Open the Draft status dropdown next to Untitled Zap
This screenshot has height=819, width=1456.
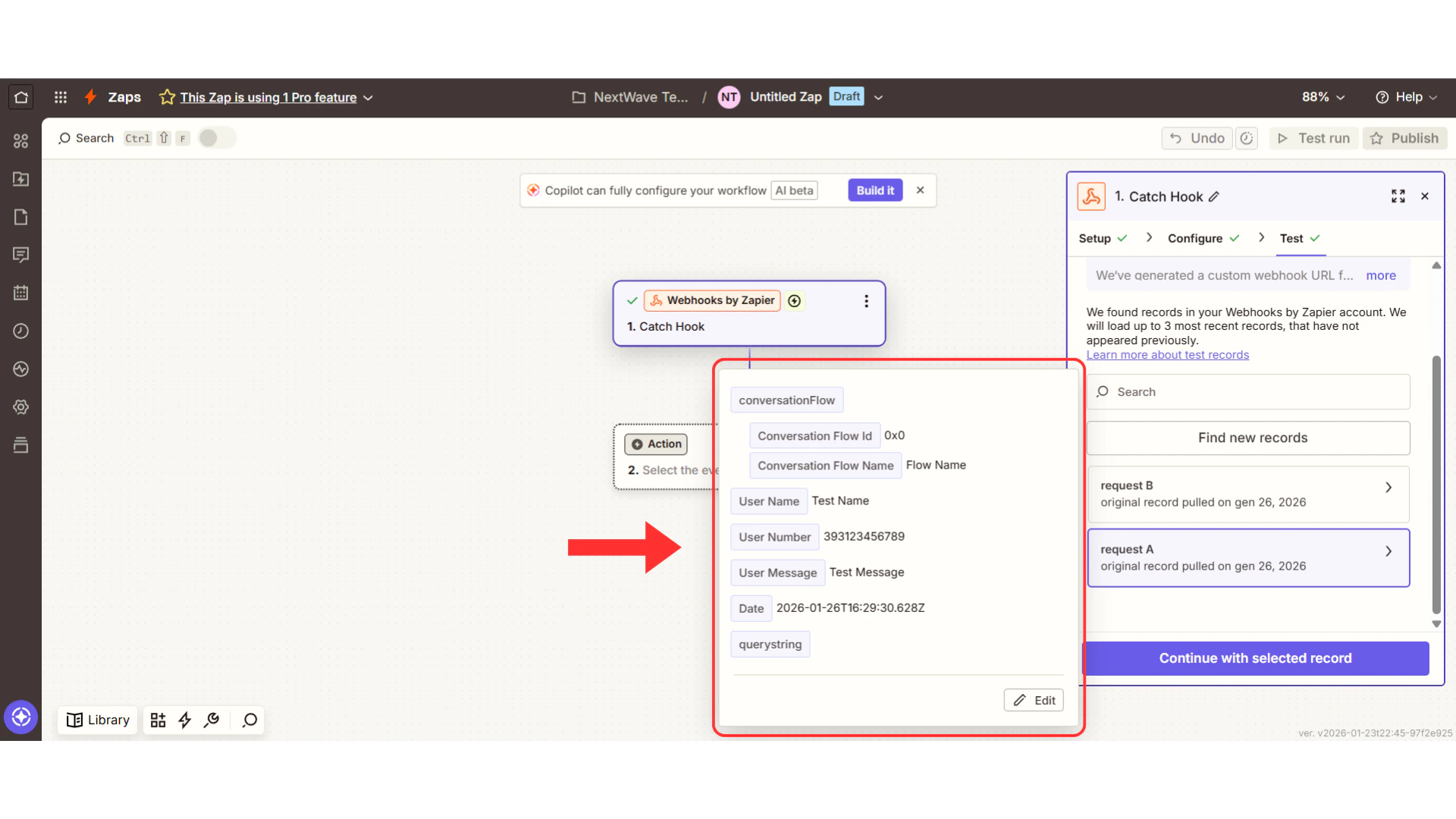click(877, 97)
